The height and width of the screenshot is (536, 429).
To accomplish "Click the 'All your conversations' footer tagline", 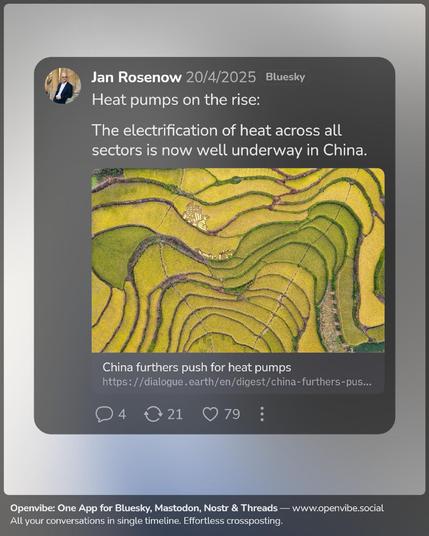I will [x=146, y=521].
